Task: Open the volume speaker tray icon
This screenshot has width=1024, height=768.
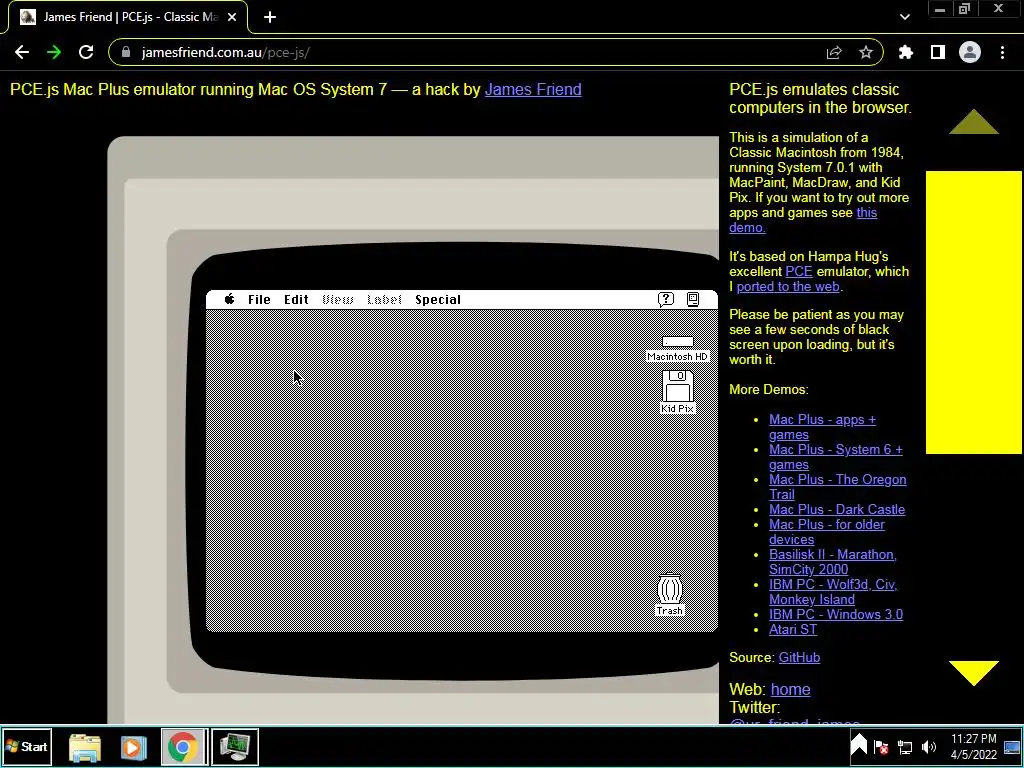Action: pyautogui.click(x=929, y=746)
